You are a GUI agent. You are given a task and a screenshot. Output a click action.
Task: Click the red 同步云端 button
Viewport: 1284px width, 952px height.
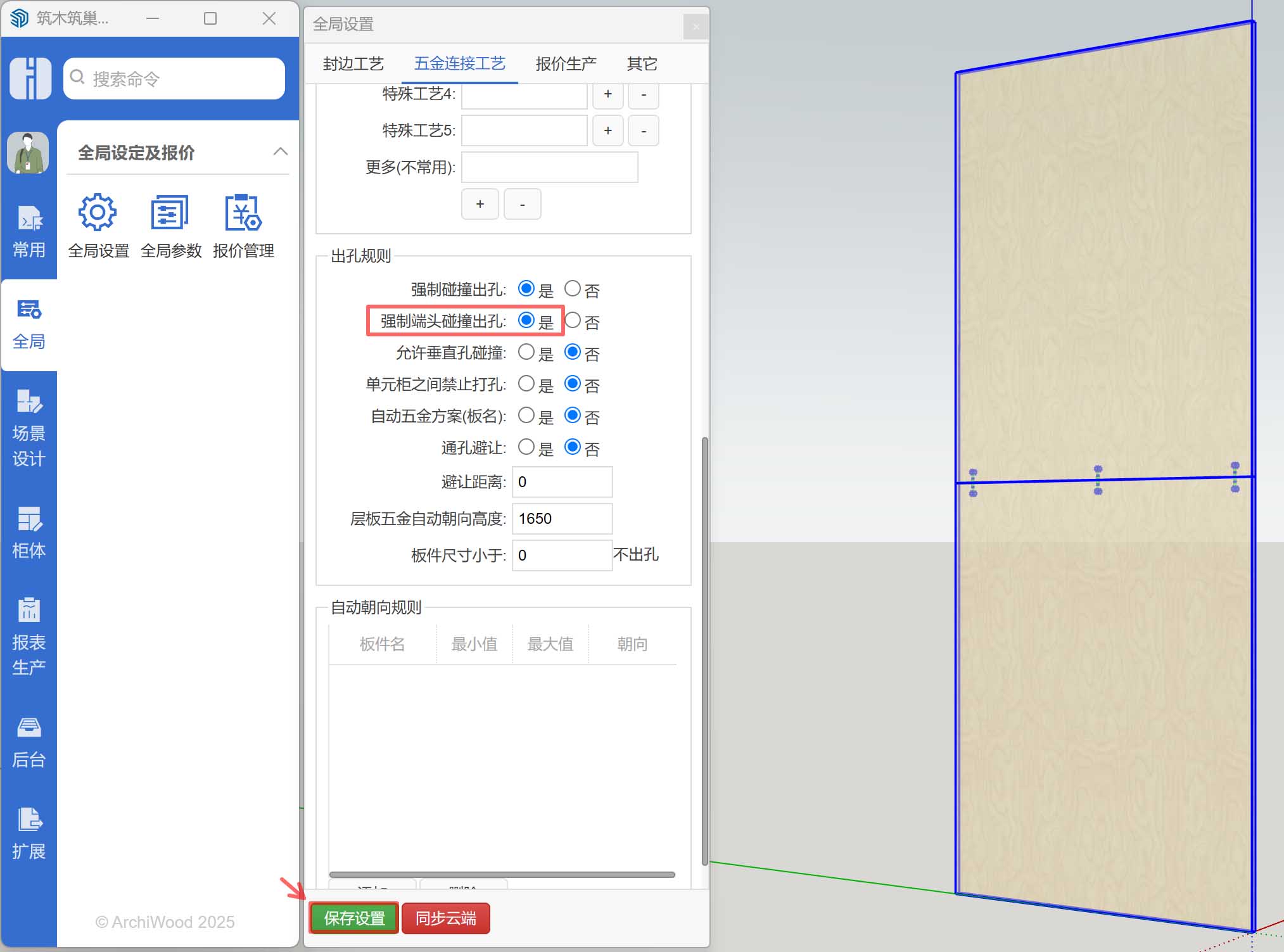point(445,918)
